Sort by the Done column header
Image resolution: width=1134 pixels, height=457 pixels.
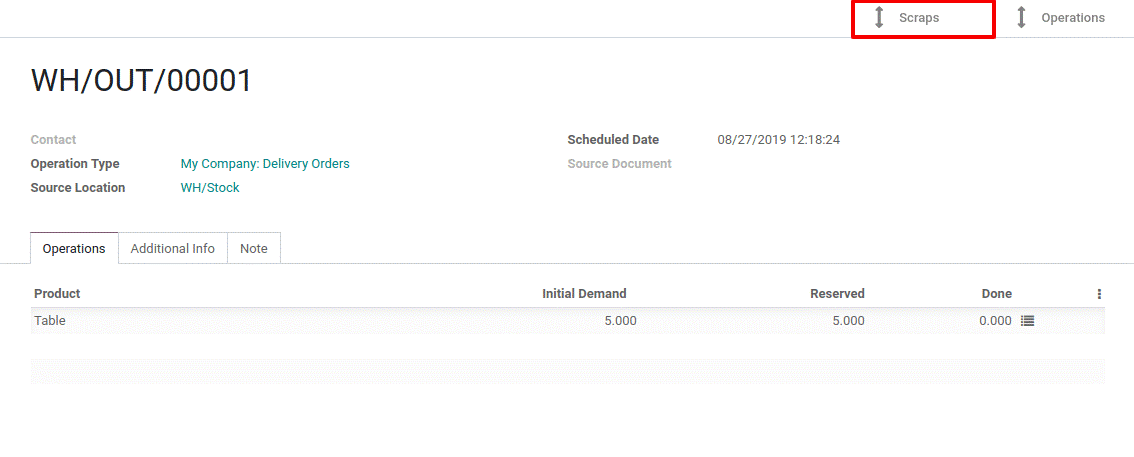point(997,294)
